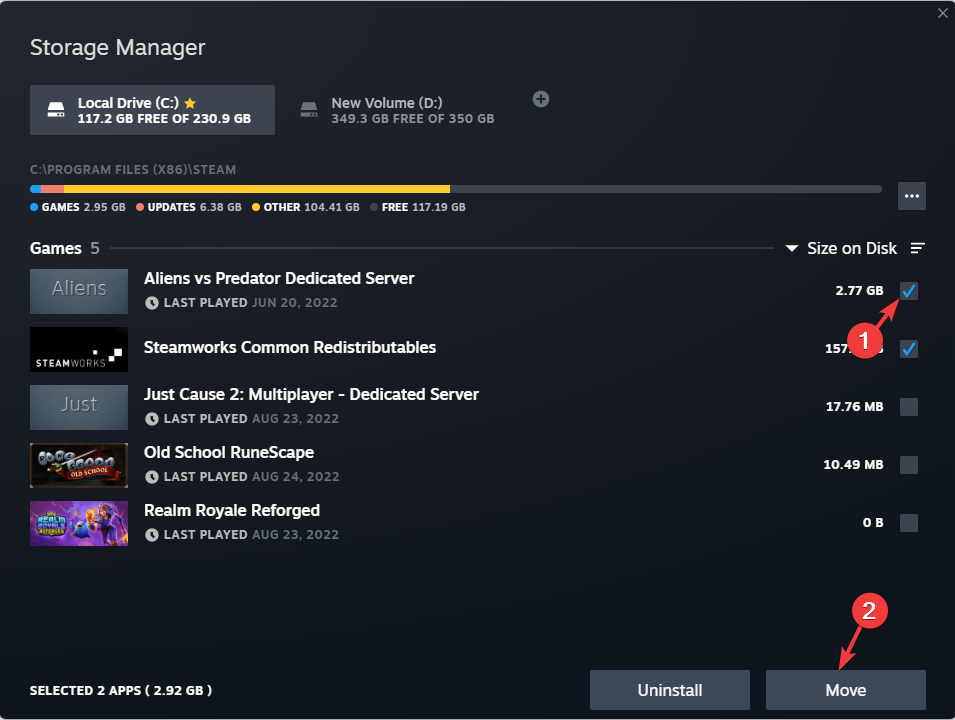Screen dimensions: 955x720
Task: Click the C:\PROGRAM FILES (X86)\STEAM path
Action: click(133, 170)
